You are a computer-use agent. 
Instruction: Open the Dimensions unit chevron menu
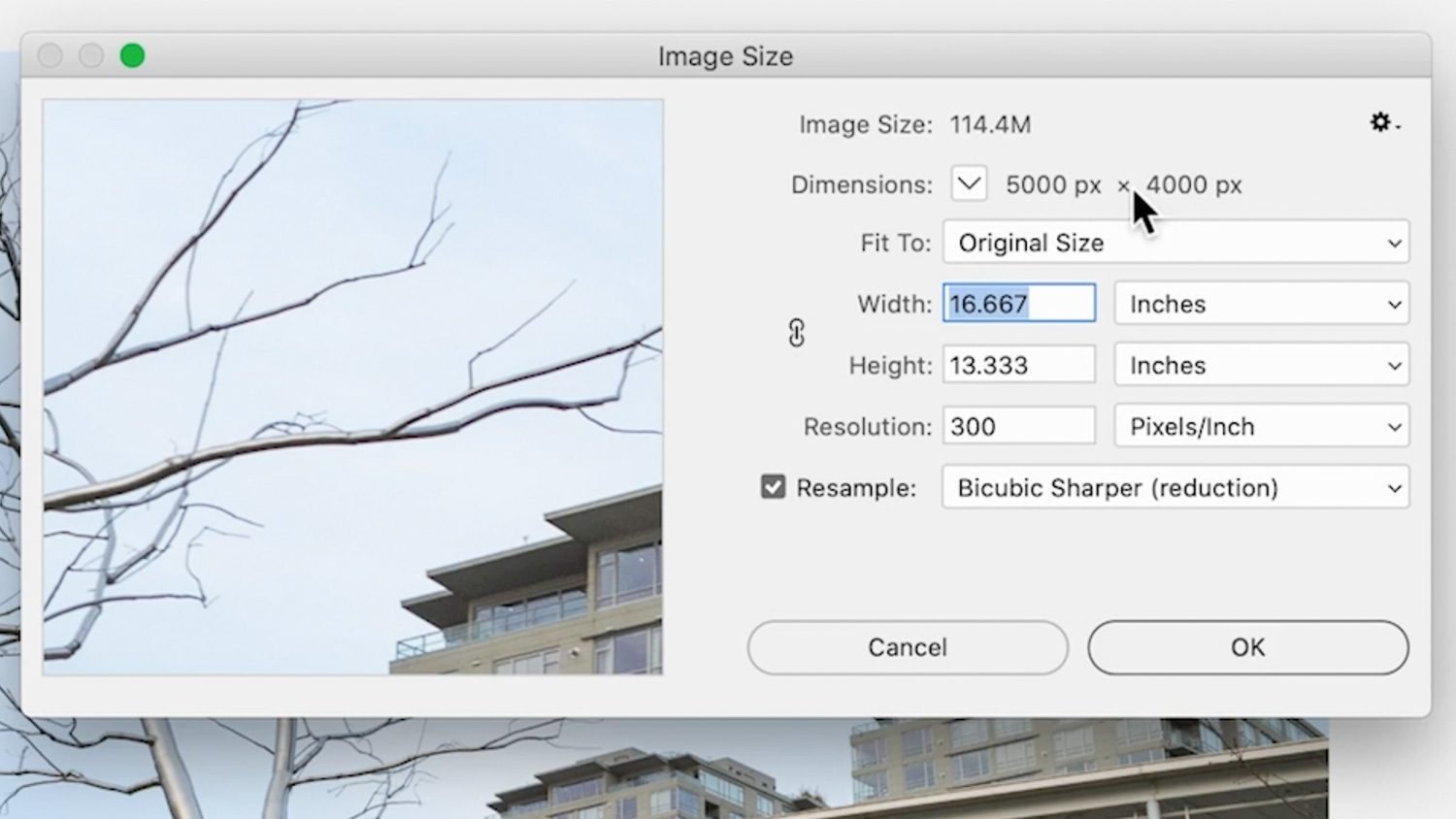tap(967, 183)
